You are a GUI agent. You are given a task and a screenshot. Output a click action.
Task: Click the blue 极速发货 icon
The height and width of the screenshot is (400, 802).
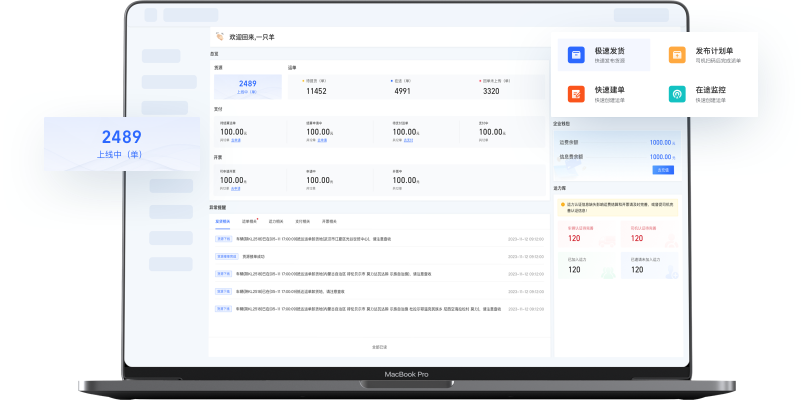click(576, 55)
